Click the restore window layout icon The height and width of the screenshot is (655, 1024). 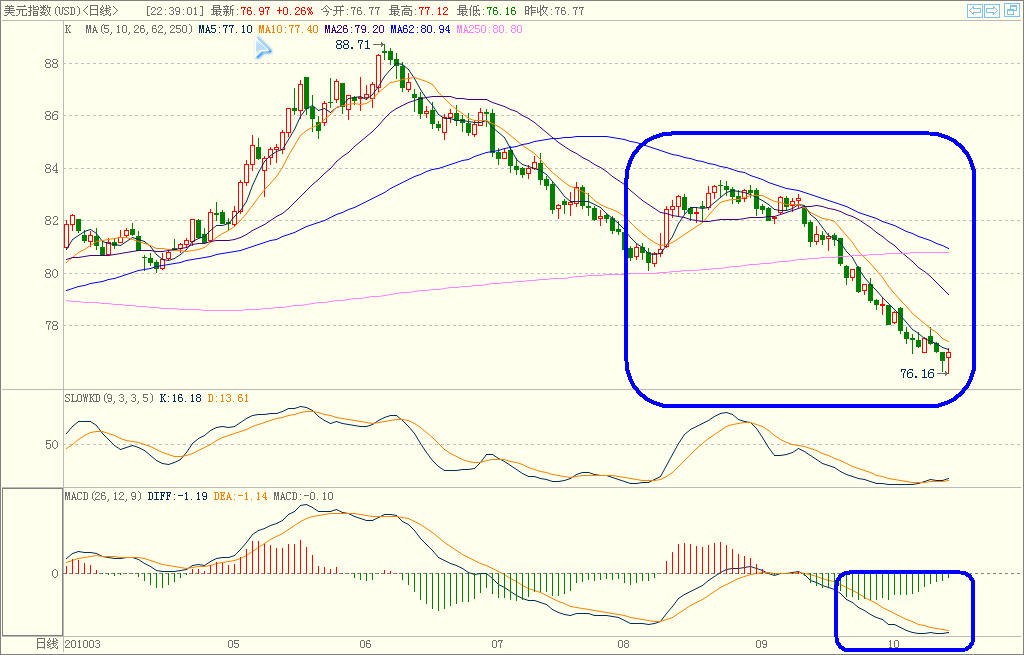[x=1012, y=10]
